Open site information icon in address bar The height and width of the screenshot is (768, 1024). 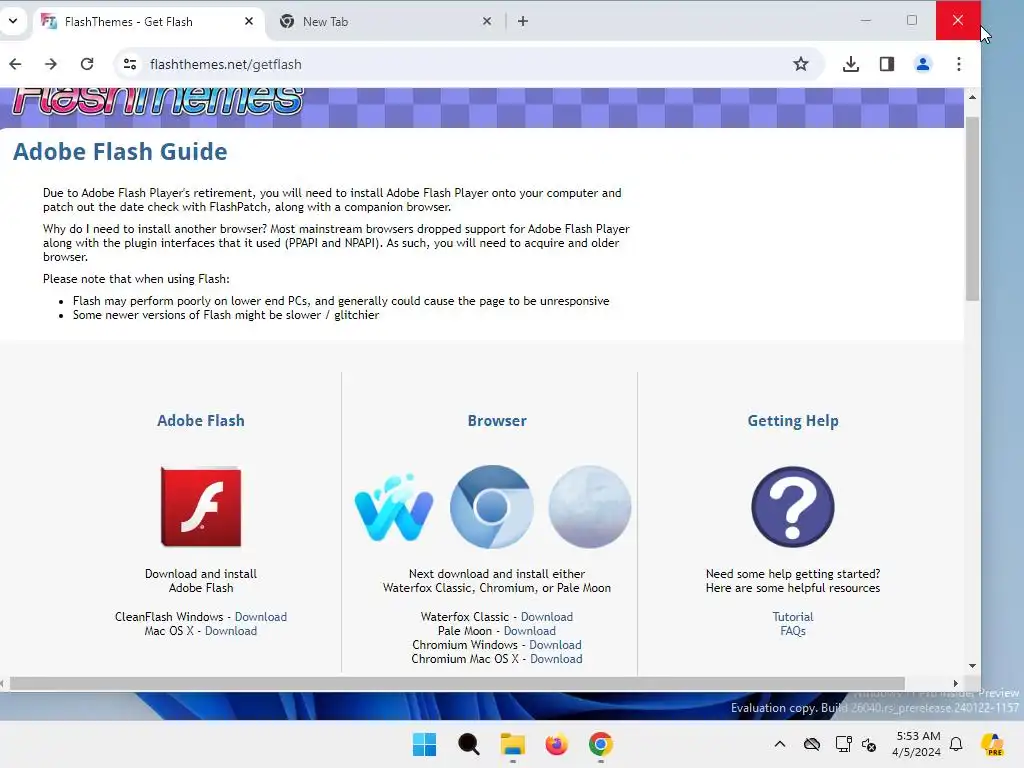coord(130,64)
